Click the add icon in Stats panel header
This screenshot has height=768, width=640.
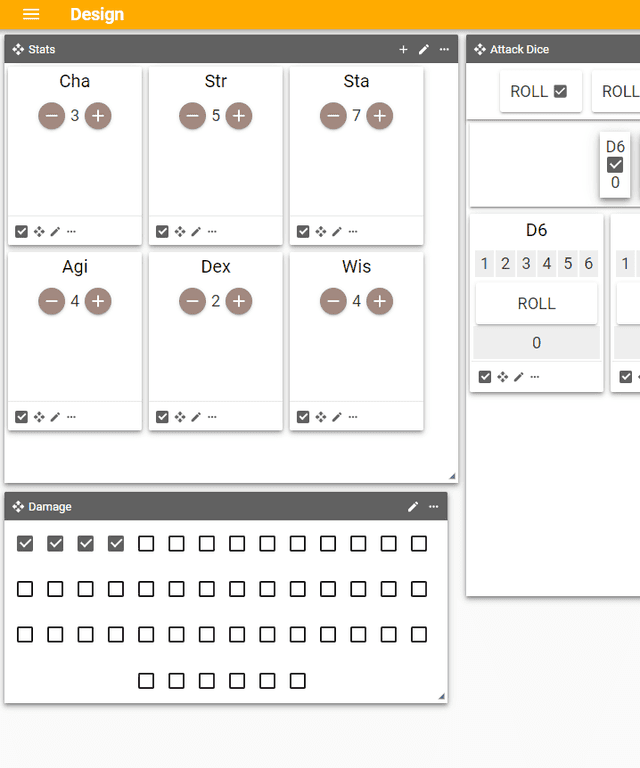(x=403, y=49)
